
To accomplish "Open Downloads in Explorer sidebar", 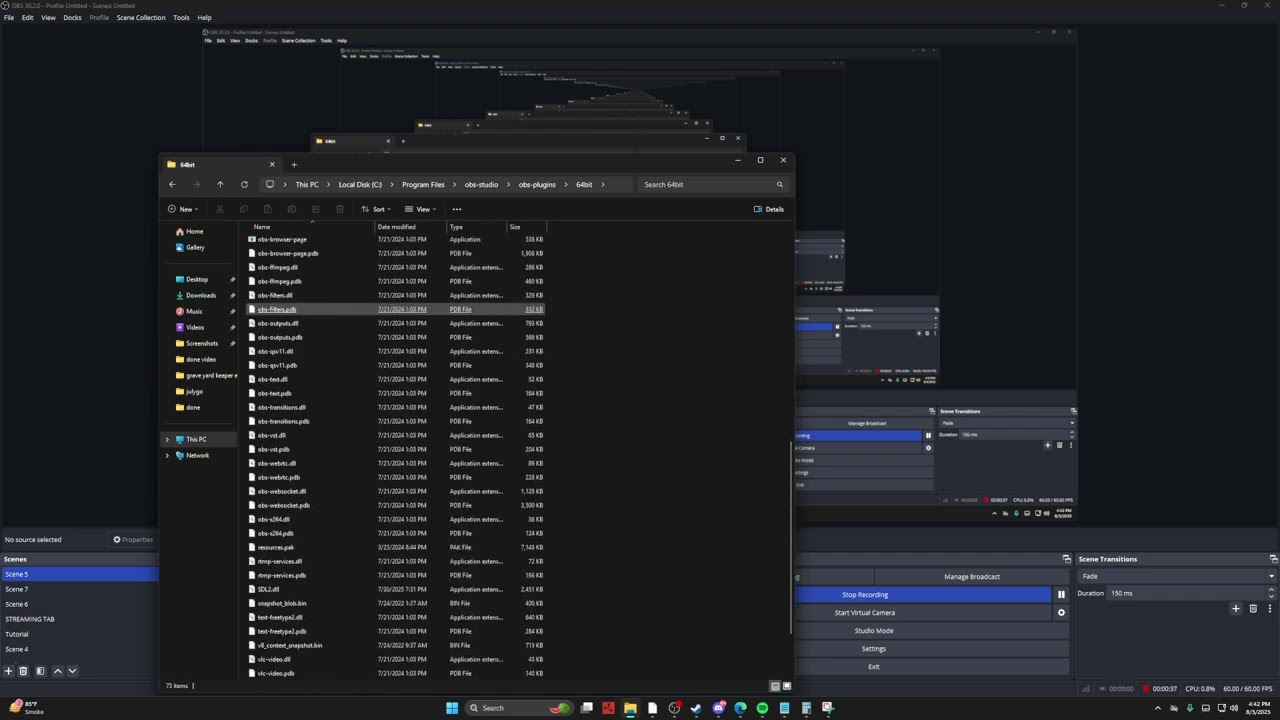I will (200, 296).
